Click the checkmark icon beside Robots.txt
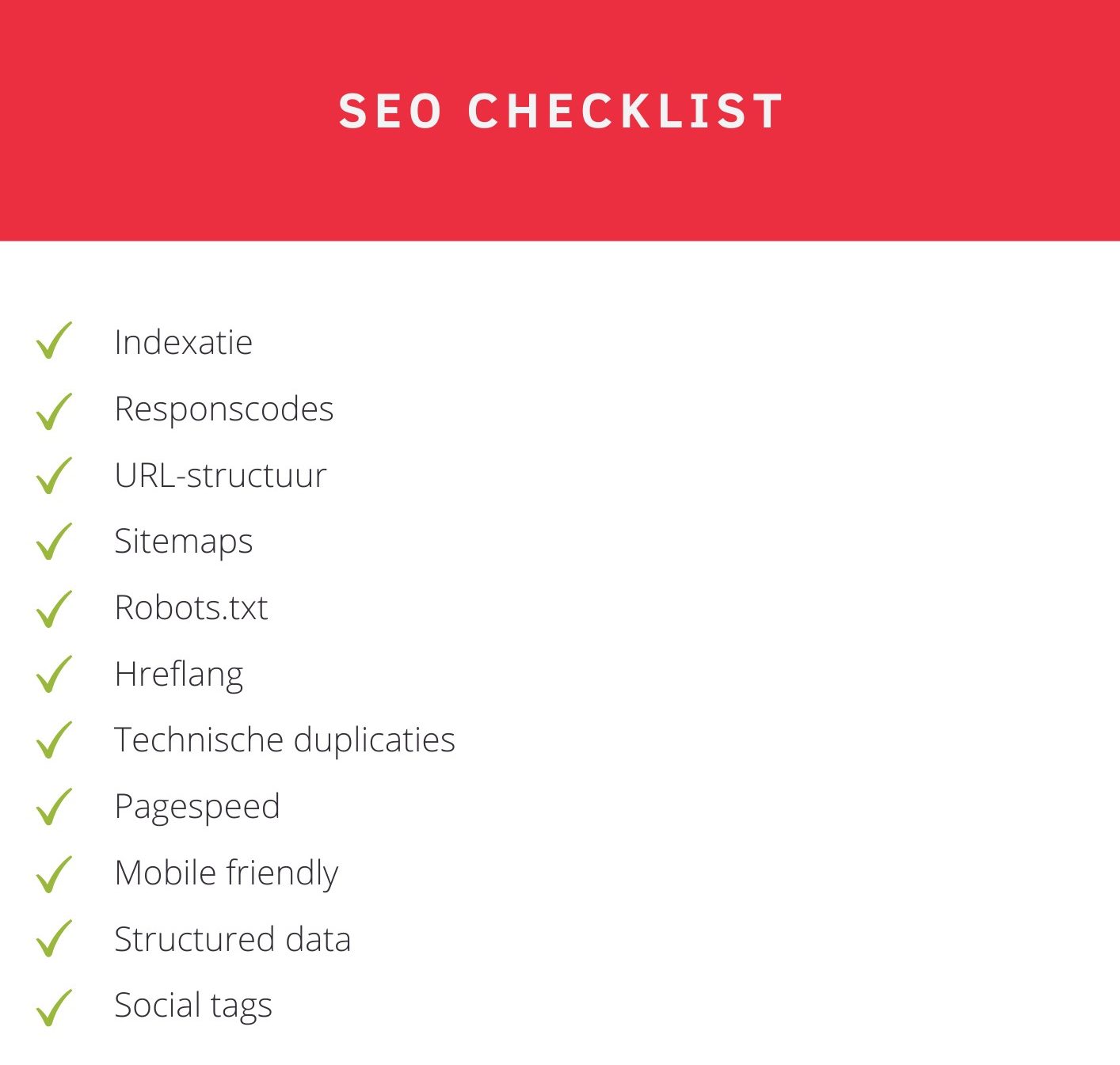The image size is (1120, 1065). click(54, 609)
